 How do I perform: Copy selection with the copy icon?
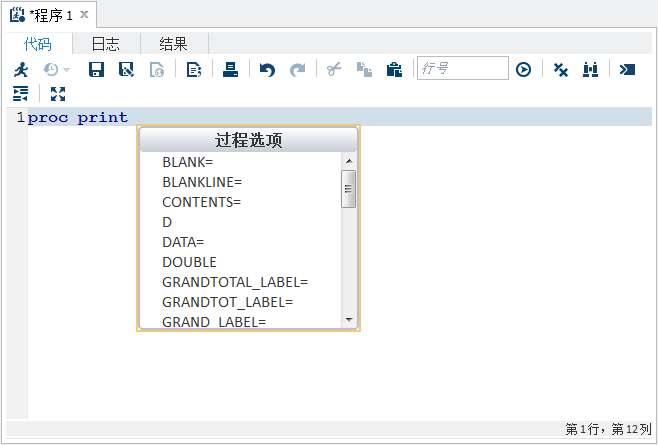364,70
